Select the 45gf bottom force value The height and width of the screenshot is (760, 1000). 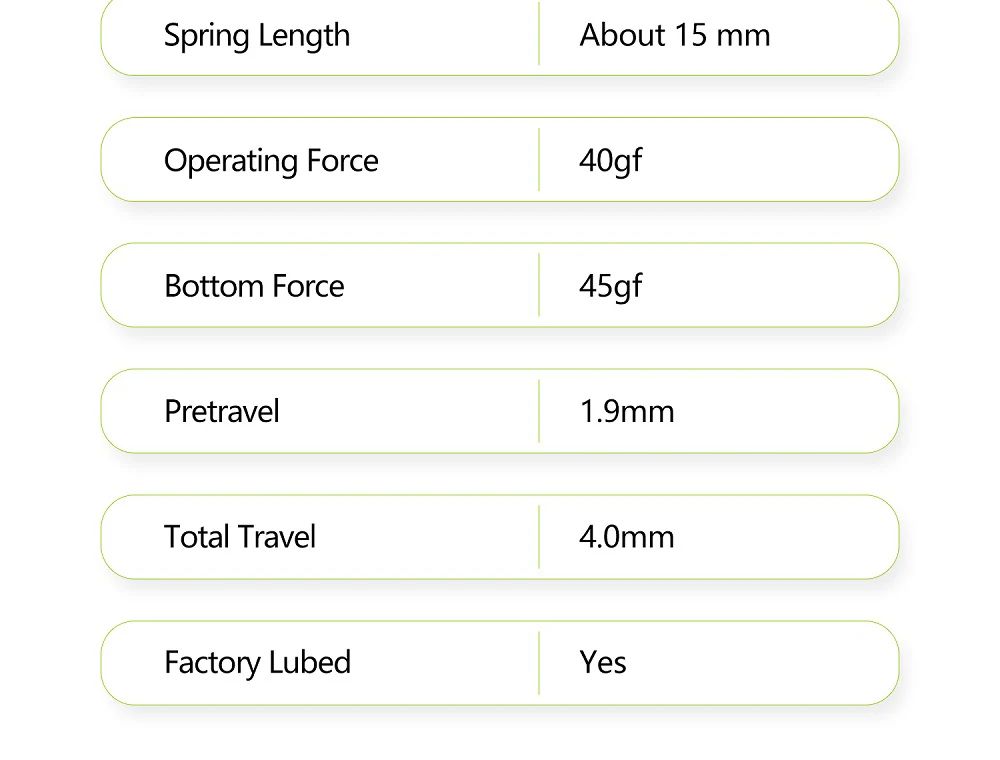610,287
